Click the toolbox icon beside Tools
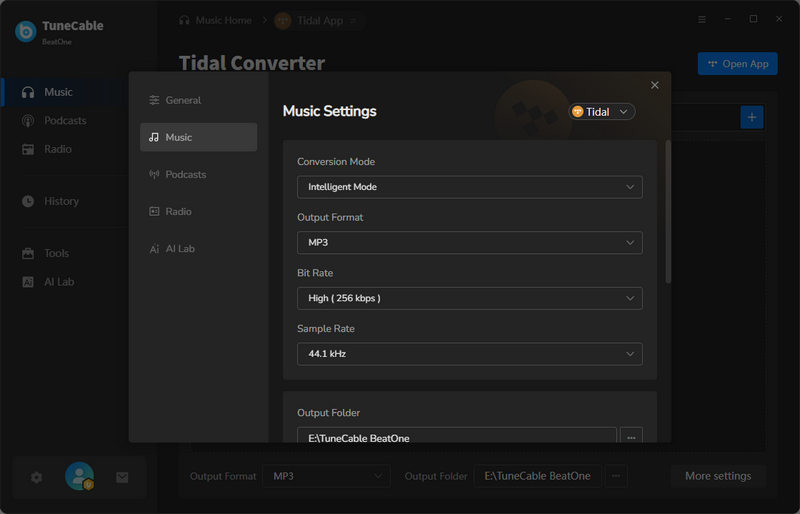Screen dimensions: 800x514 point(28,254)
